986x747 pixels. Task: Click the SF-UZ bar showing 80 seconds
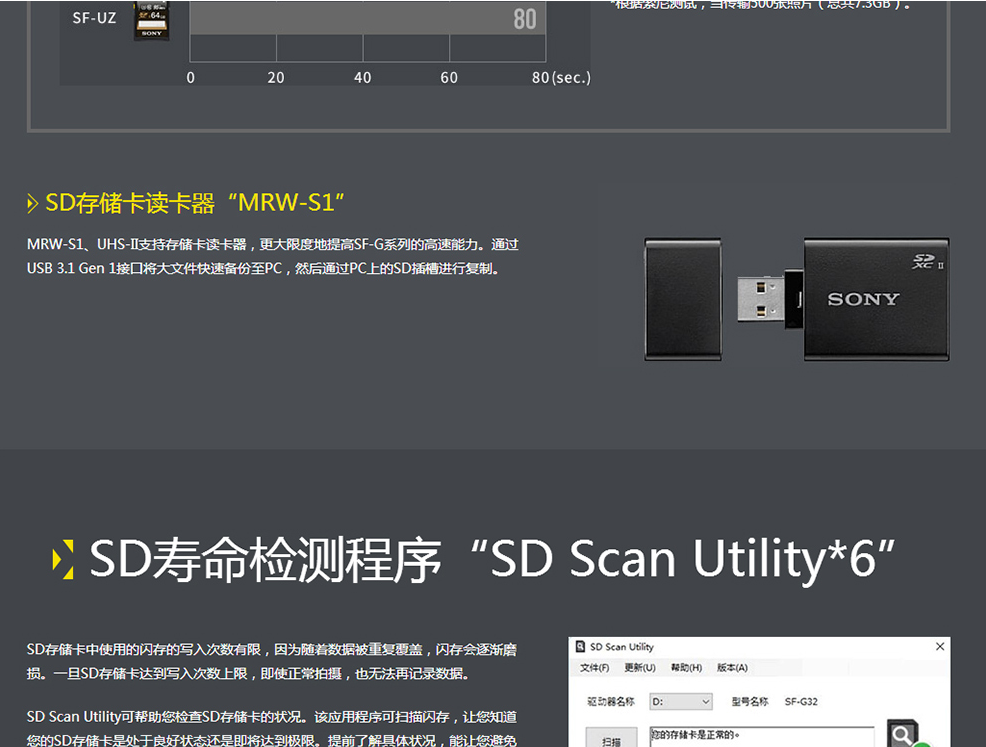[368, 18]
